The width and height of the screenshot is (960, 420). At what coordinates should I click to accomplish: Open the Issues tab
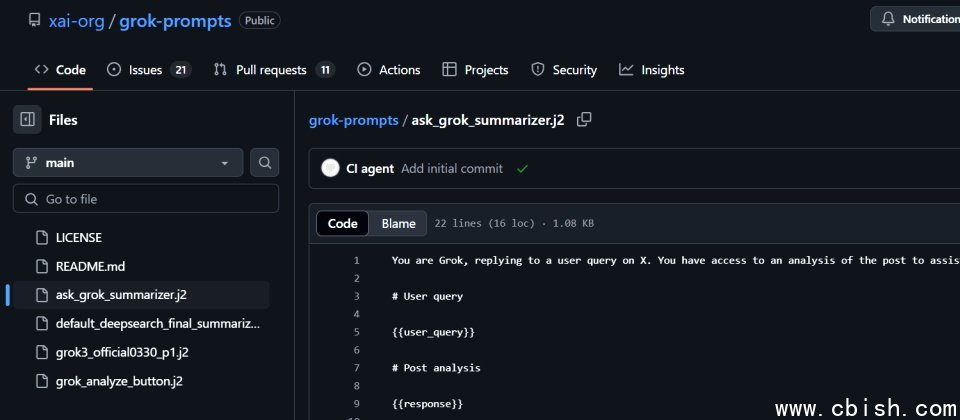[x=149, y=70]
